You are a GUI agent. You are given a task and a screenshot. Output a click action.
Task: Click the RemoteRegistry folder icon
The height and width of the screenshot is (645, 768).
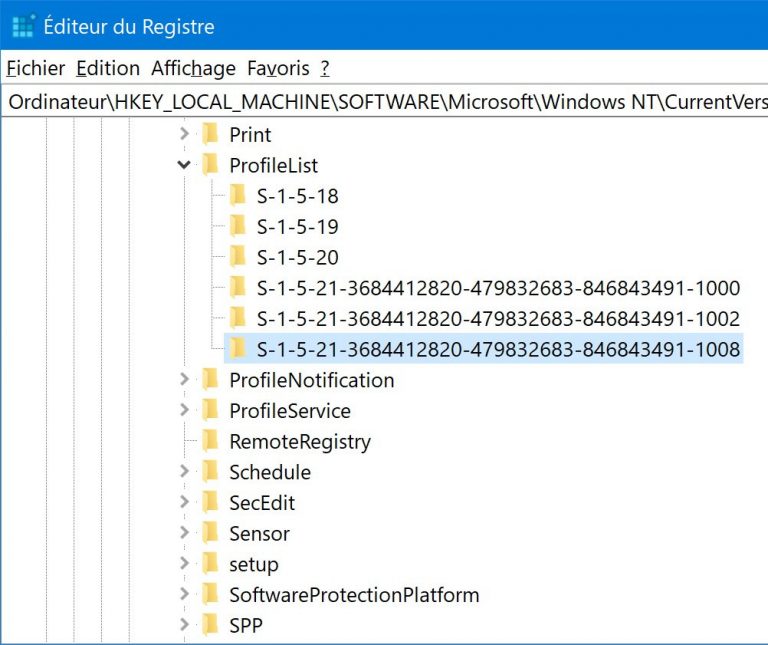[x=210, y=441]
